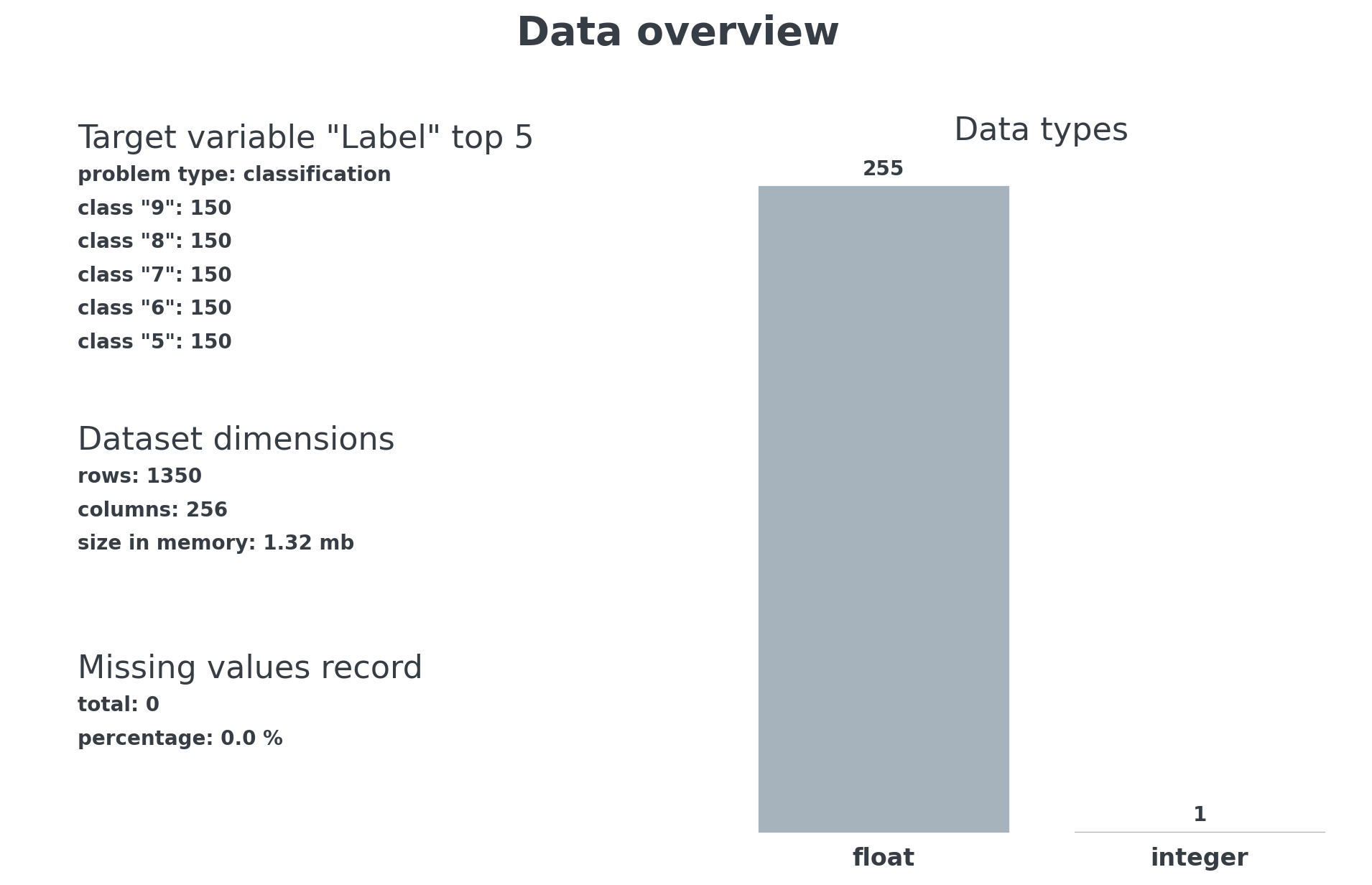Viewport: 1372px width, 885px height.
Task: Click the "Data types" chart title
Action: click(x=1041, y=131)
